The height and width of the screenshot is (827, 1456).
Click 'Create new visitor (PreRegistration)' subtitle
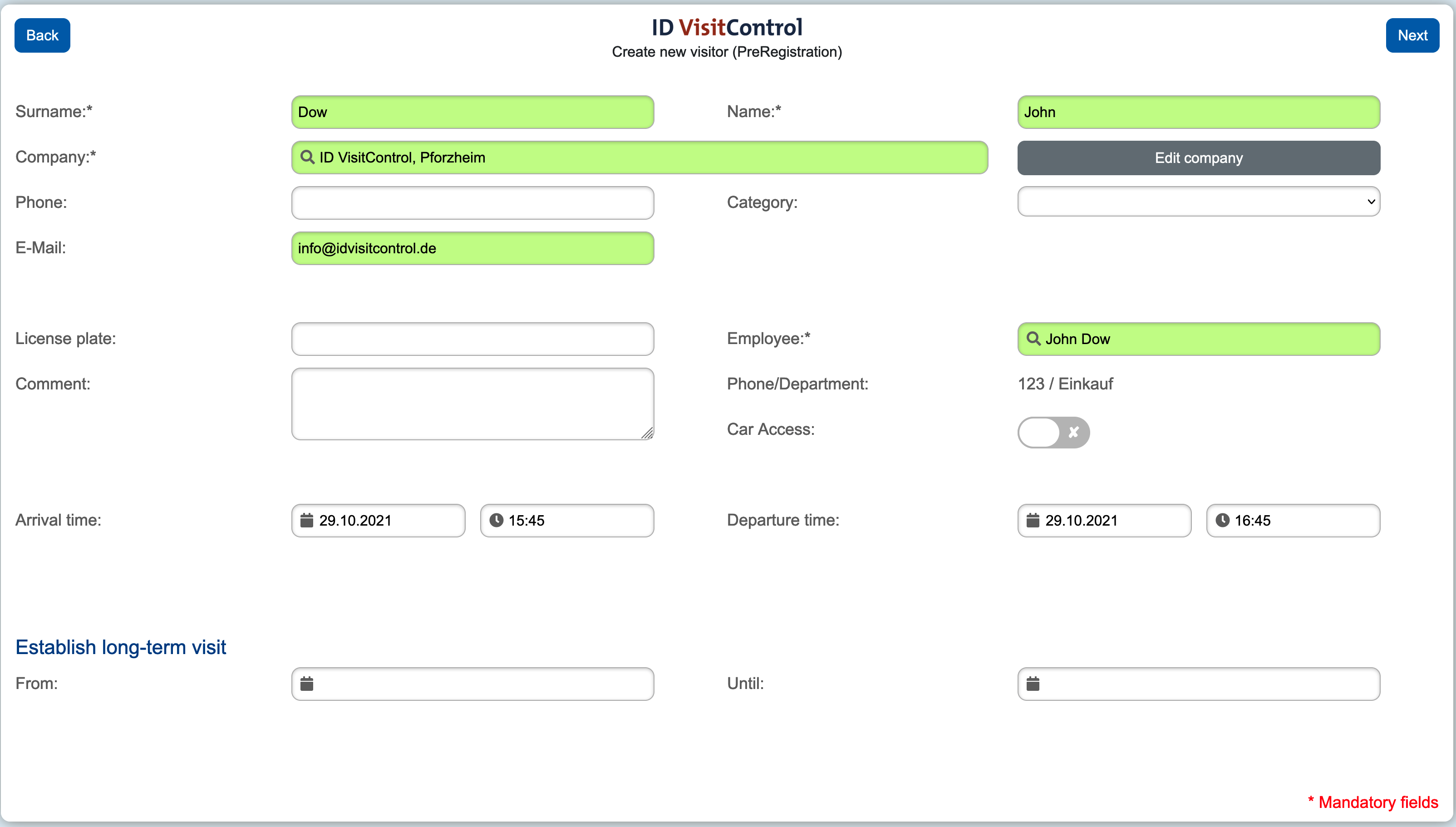tap(727, 52)
